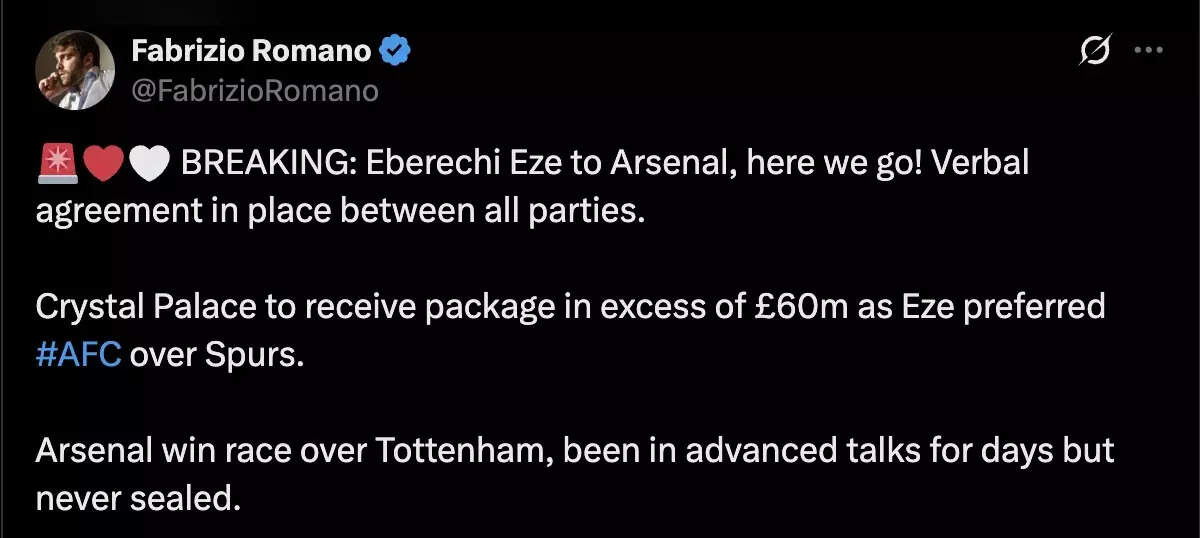The image size is (1200, 538).
Task: Click the "never sealed" text
Action: point(138,499)
